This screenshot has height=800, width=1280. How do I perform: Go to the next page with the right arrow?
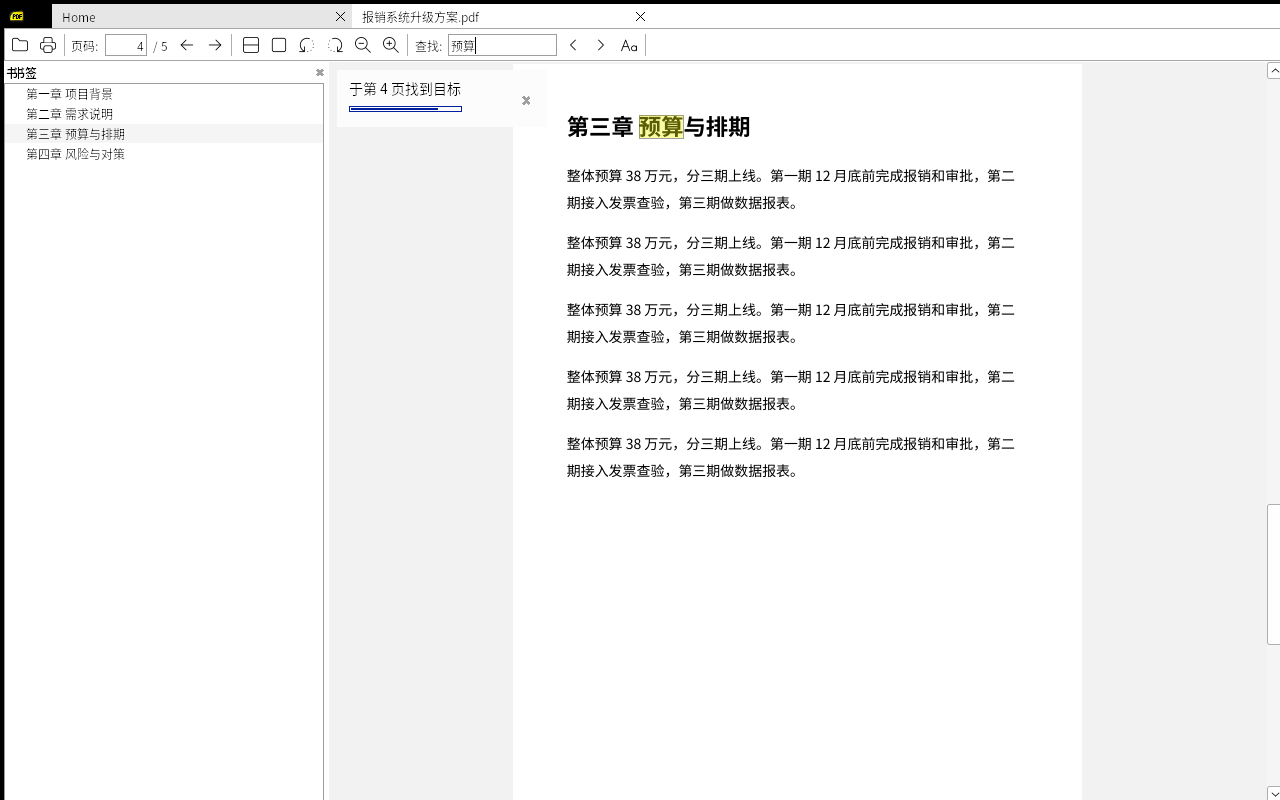pyautogui.click(x=215, y=45)
